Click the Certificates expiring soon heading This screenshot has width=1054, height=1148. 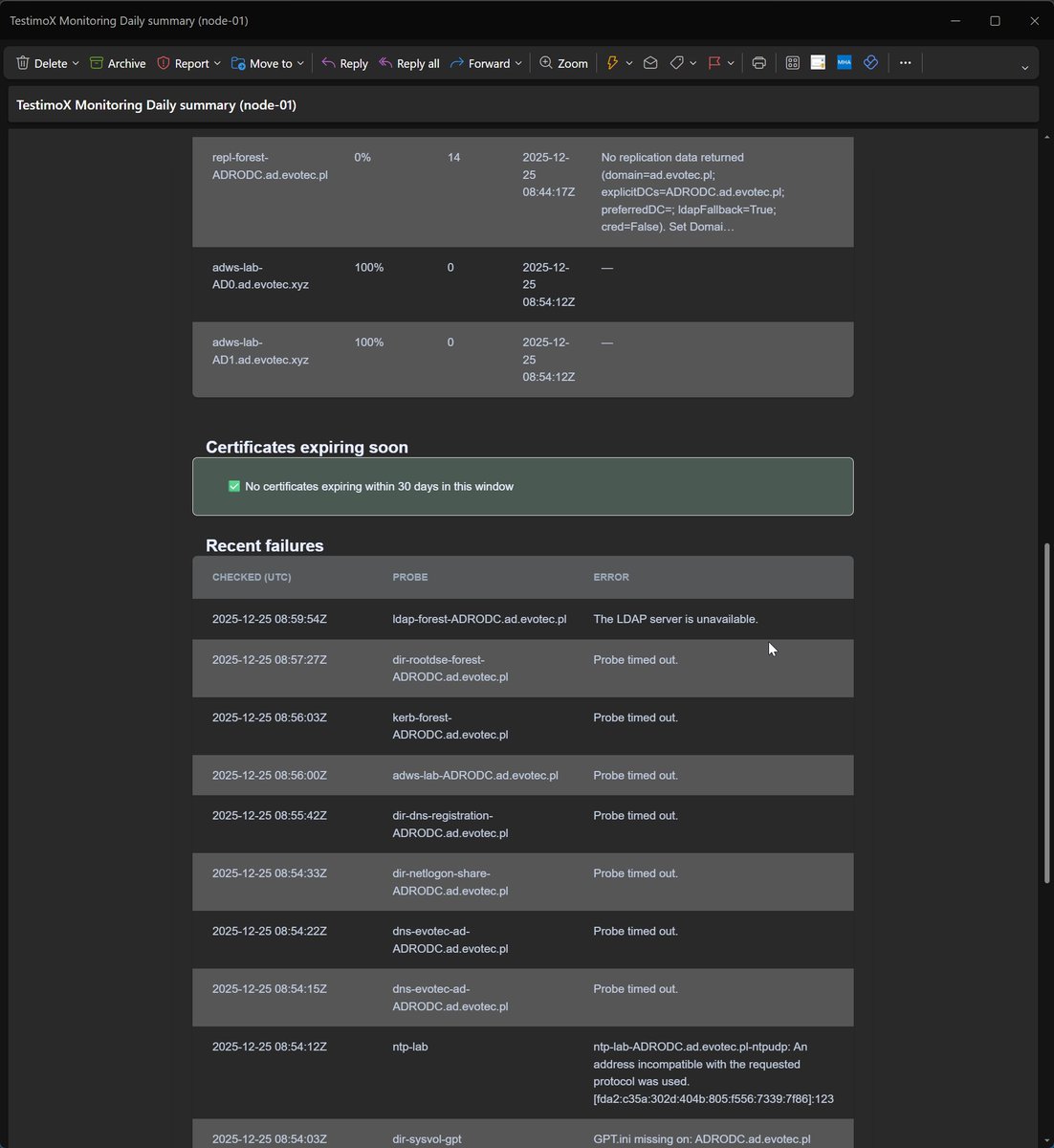click(307, 447)
